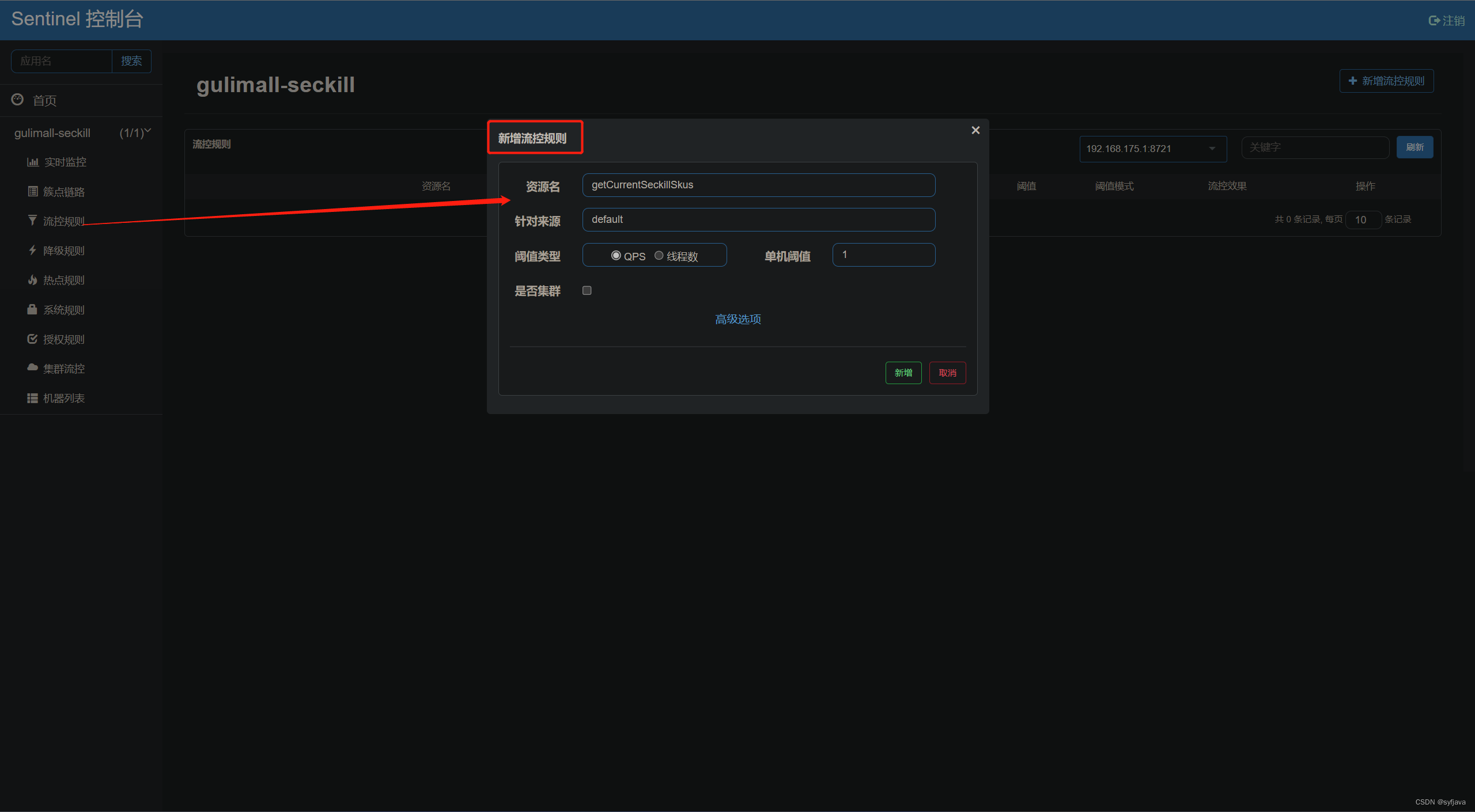Focus the 资源名 input field
Viewport: 1475px width, 812px height.
tap(758, 185)
